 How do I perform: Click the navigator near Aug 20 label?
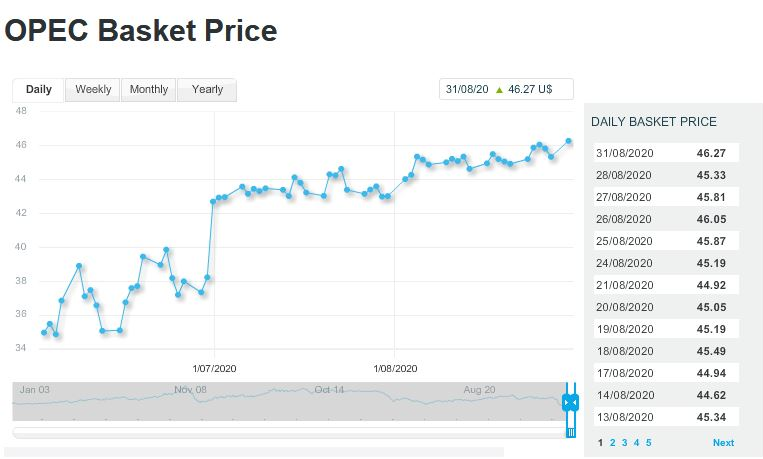[x=480, y=400]
